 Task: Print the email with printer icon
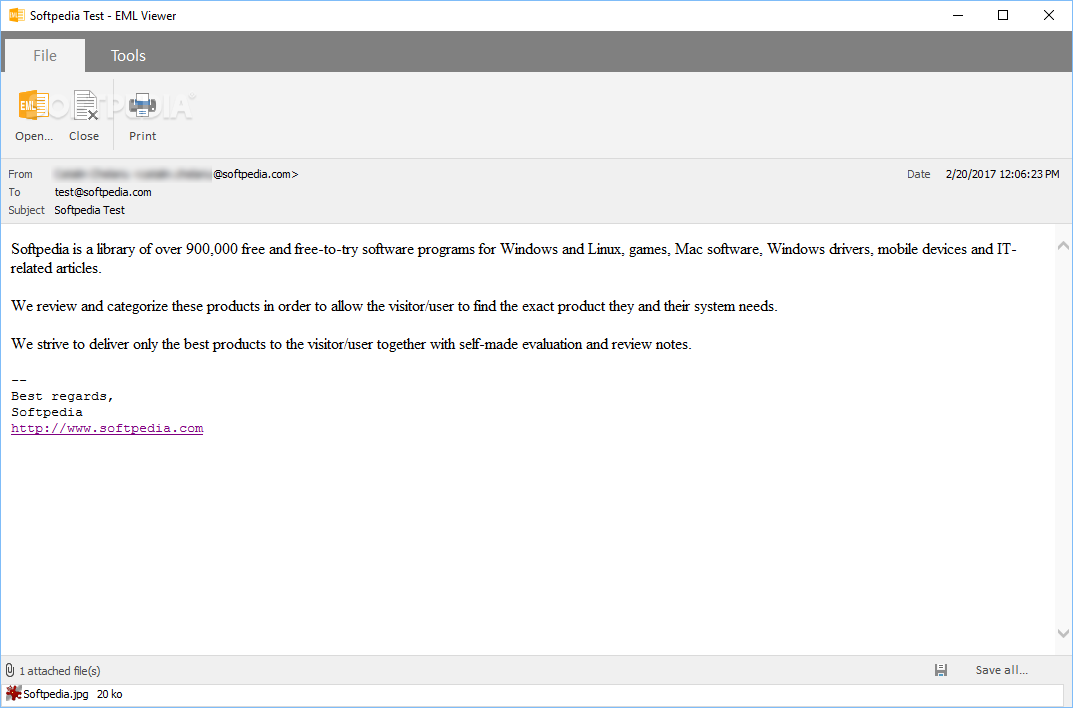click(x=142, y=105)
